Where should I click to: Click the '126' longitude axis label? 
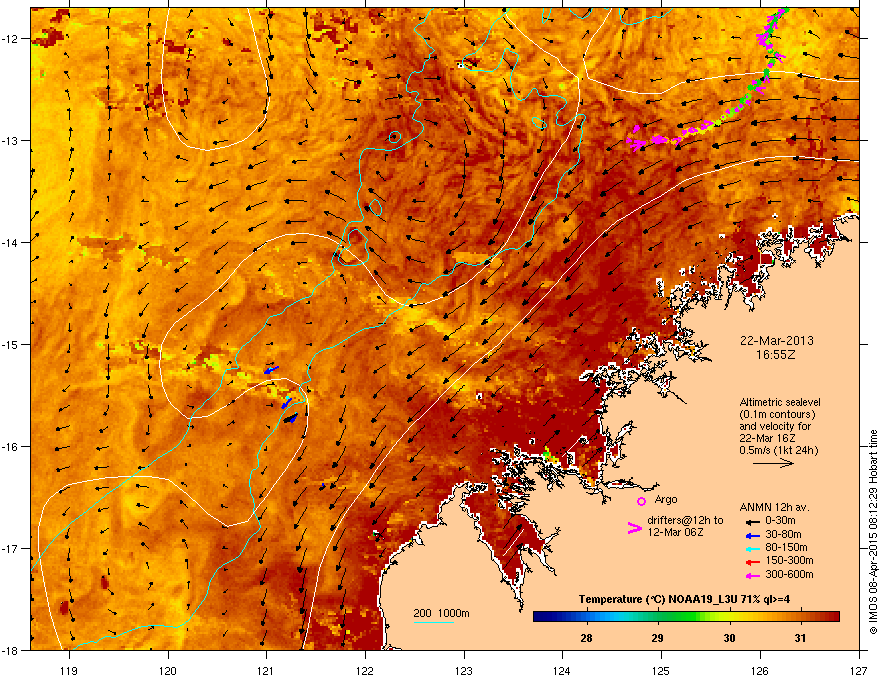(760, 670)
